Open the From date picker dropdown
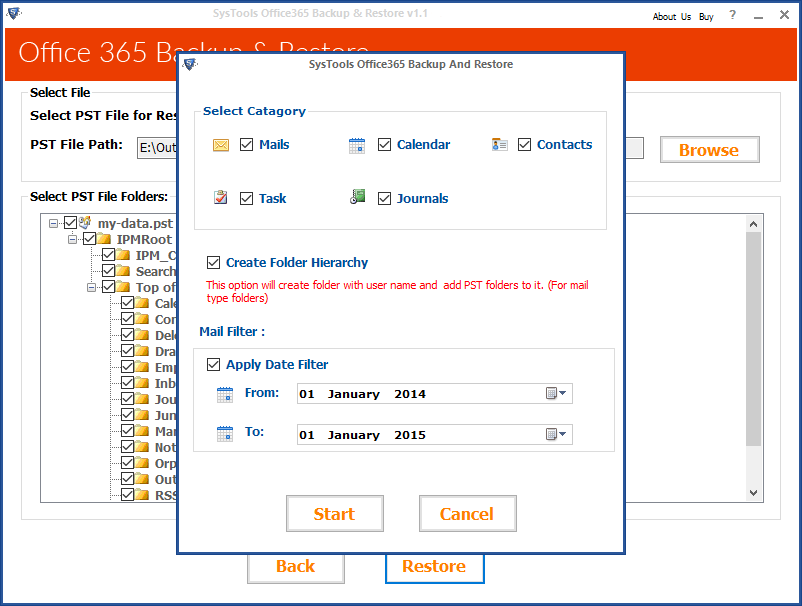This screenshot has width=802, height=606. pos(556,393)
